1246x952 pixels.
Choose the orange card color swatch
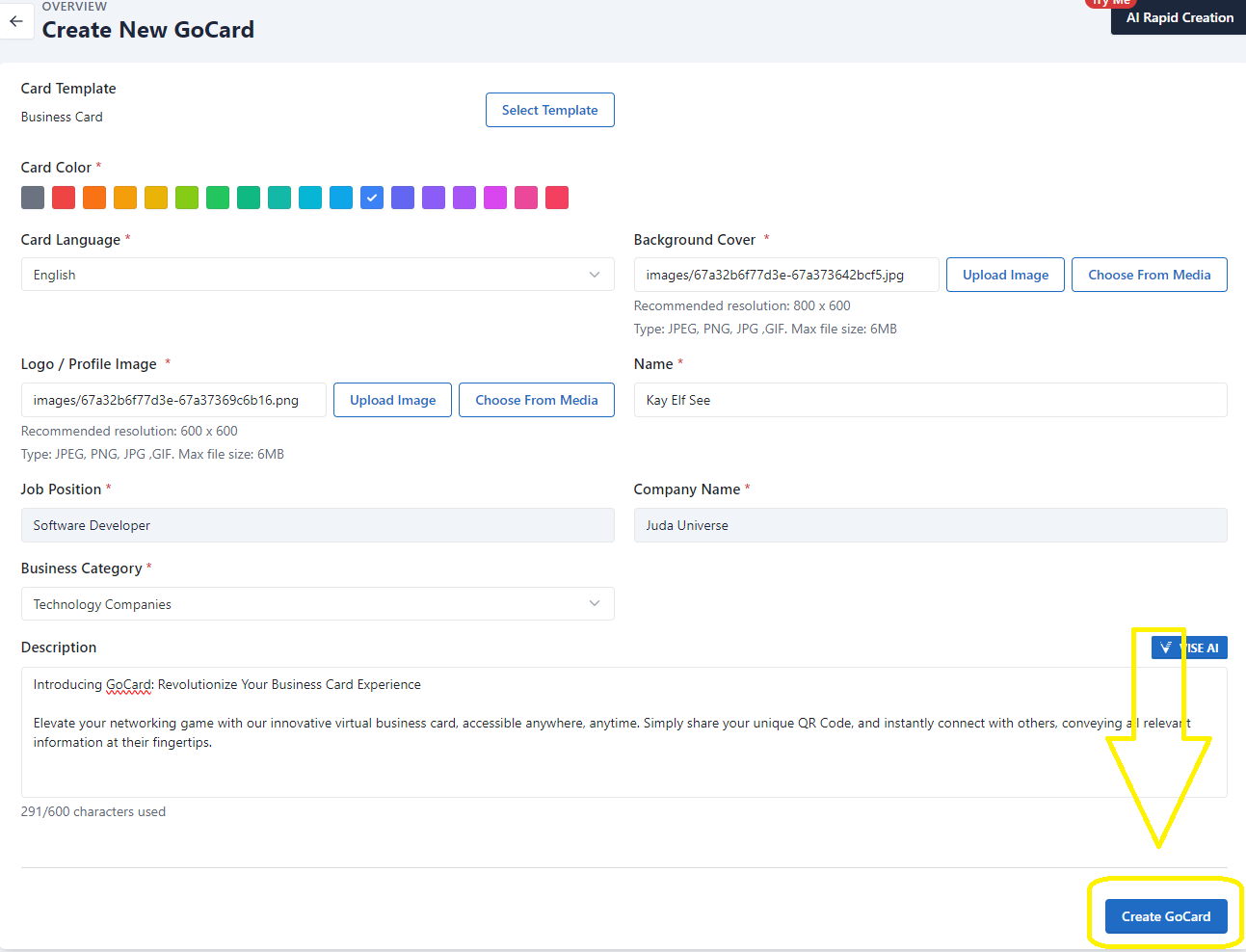(x=94, y=198)
